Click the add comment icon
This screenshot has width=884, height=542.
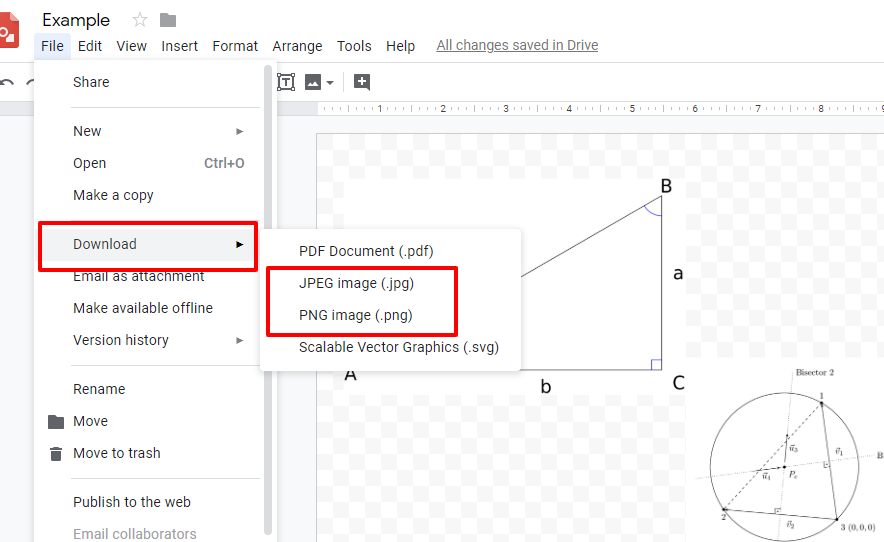362,82
